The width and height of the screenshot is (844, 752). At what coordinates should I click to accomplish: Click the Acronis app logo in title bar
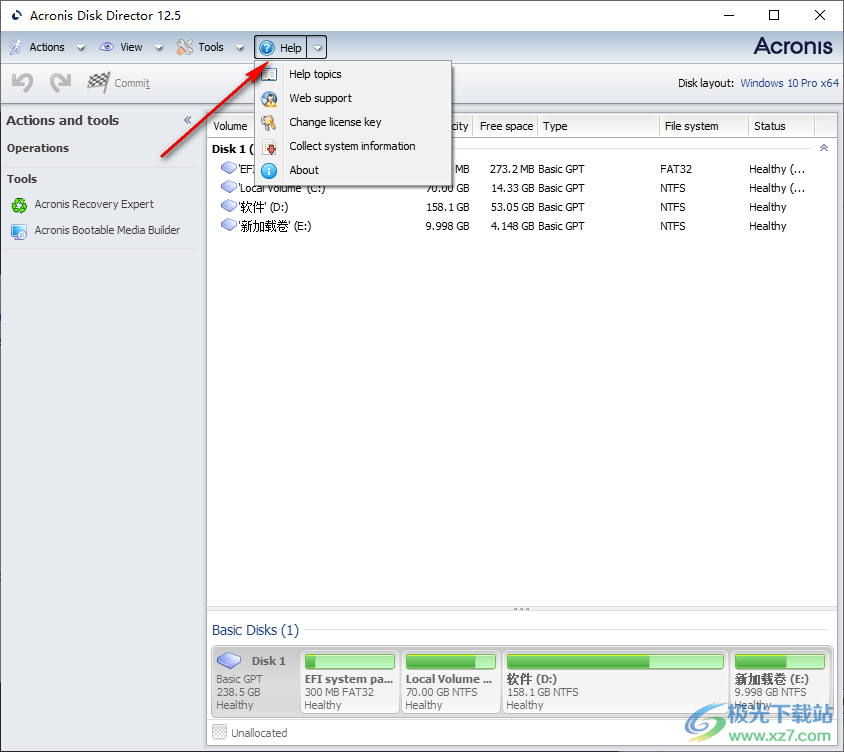pos(17,16)
